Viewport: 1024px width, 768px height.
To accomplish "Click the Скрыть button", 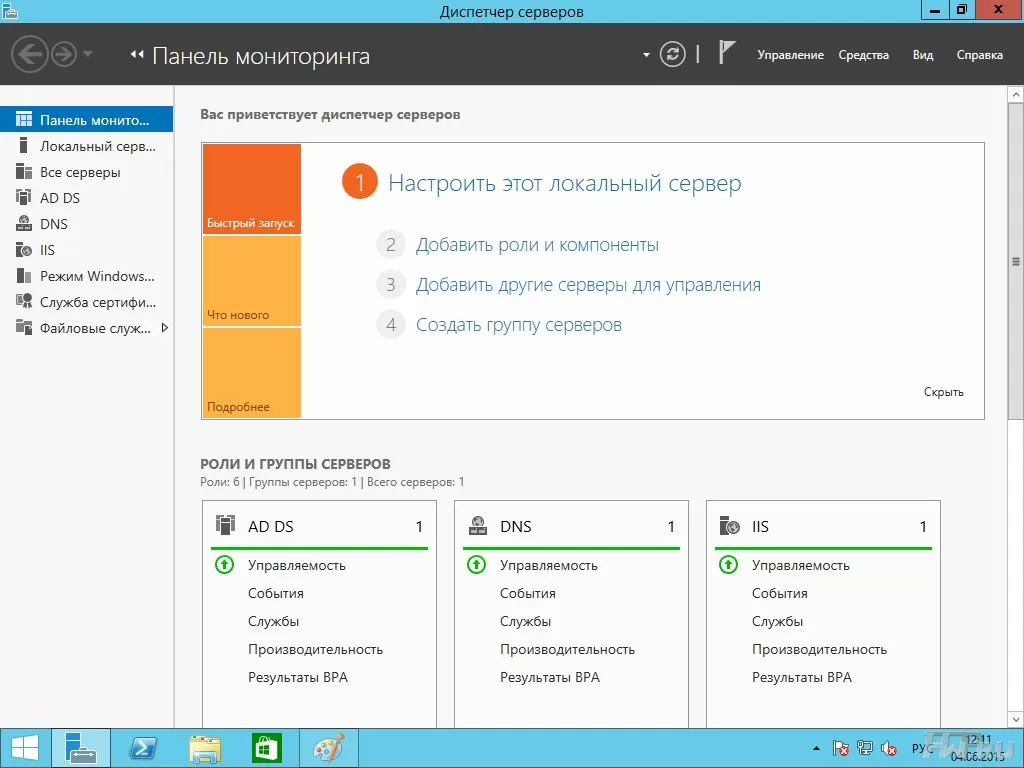I will (943, 392).
